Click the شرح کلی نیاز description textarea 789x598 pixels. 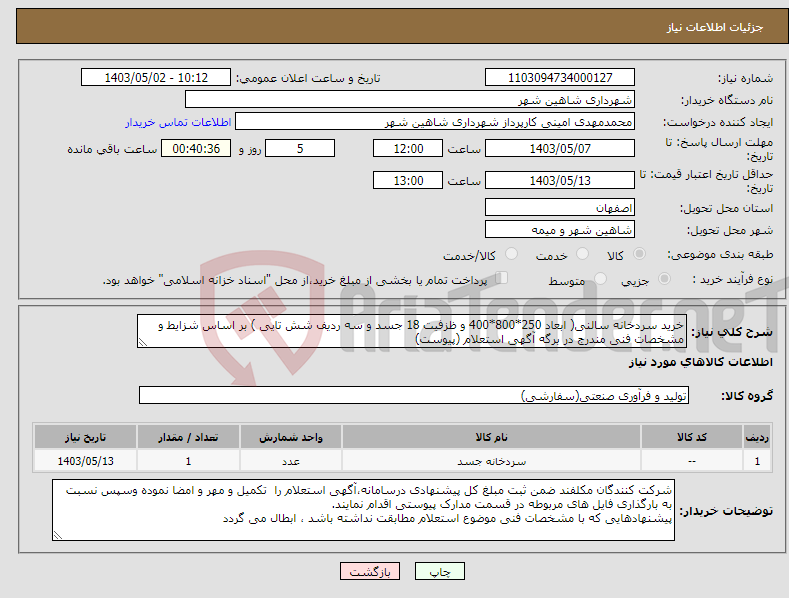pos(412,331)
